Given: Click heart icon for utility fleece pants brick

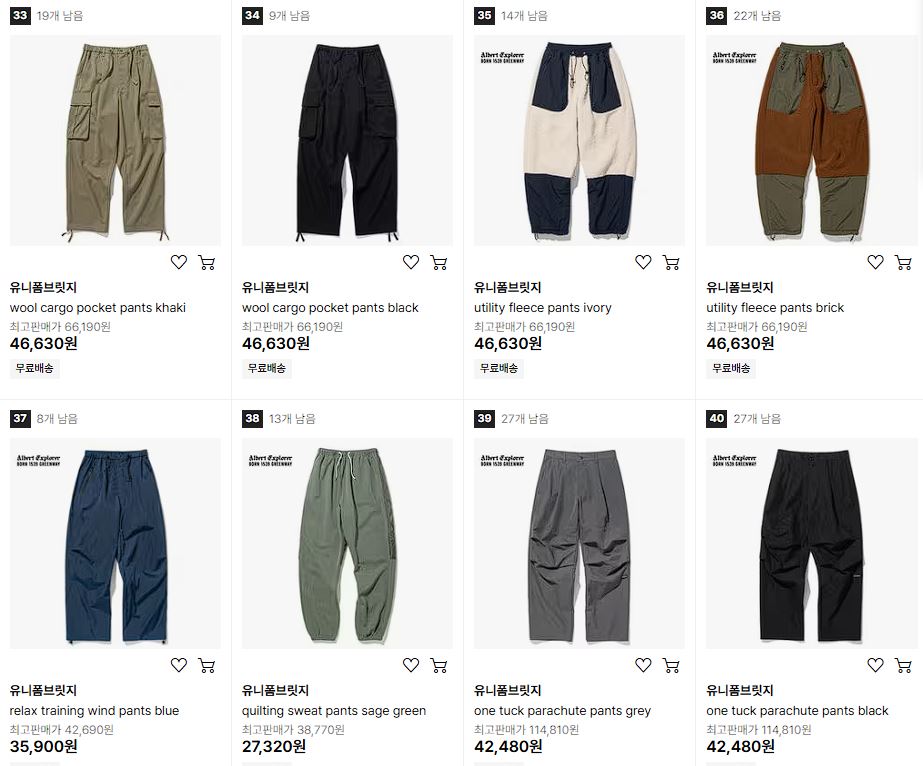Looking at the screenshot, I should [875, 262].
